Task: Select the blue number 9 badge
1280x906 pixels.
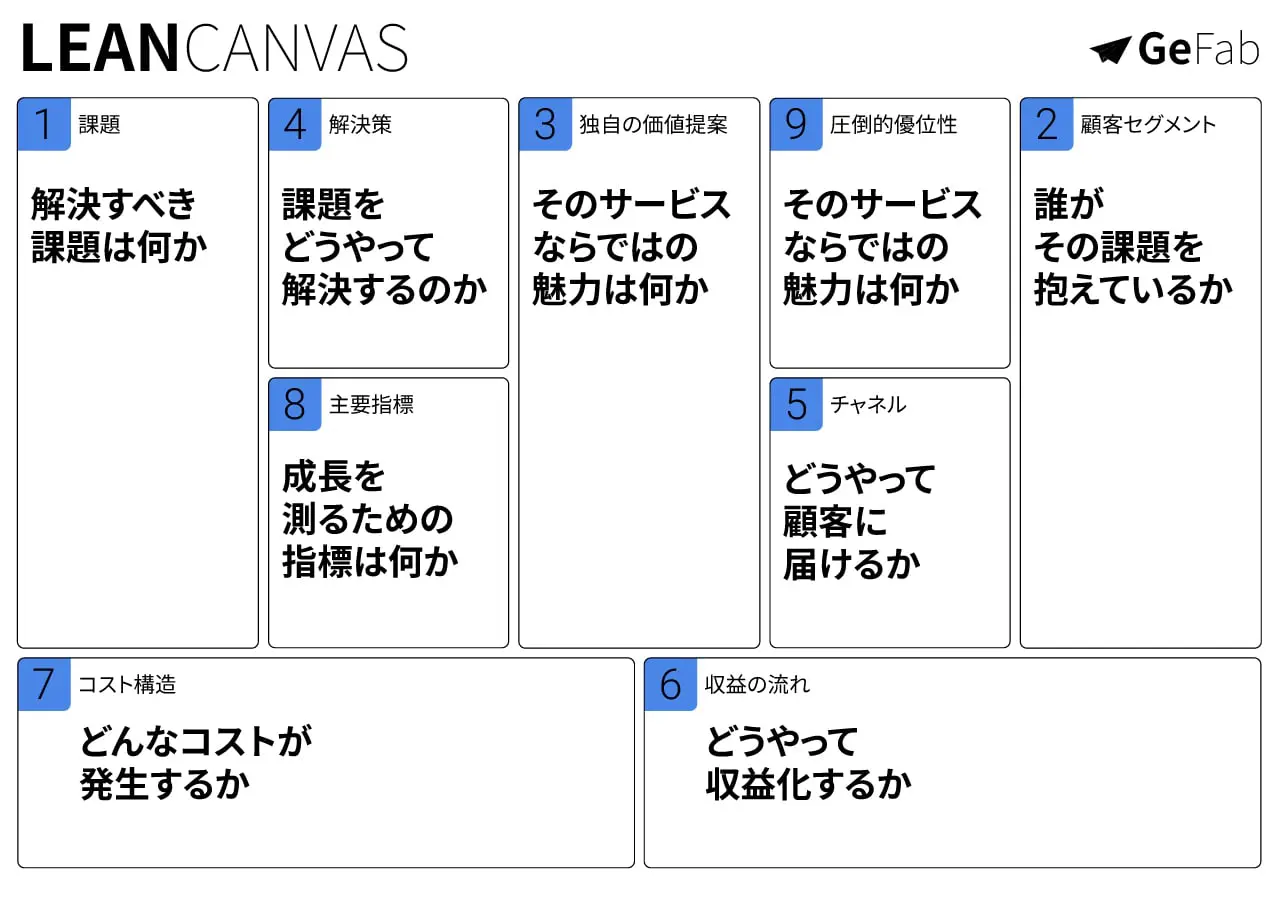Action: click(796, 125)
